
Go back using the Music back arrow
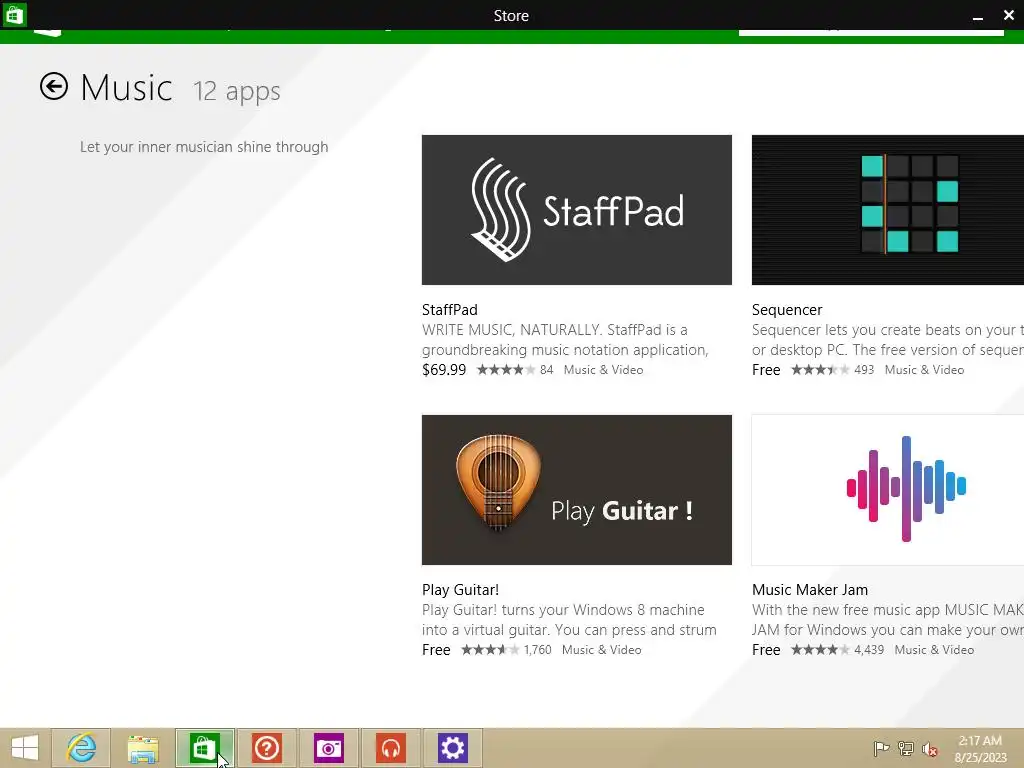[x=54, y=86]
